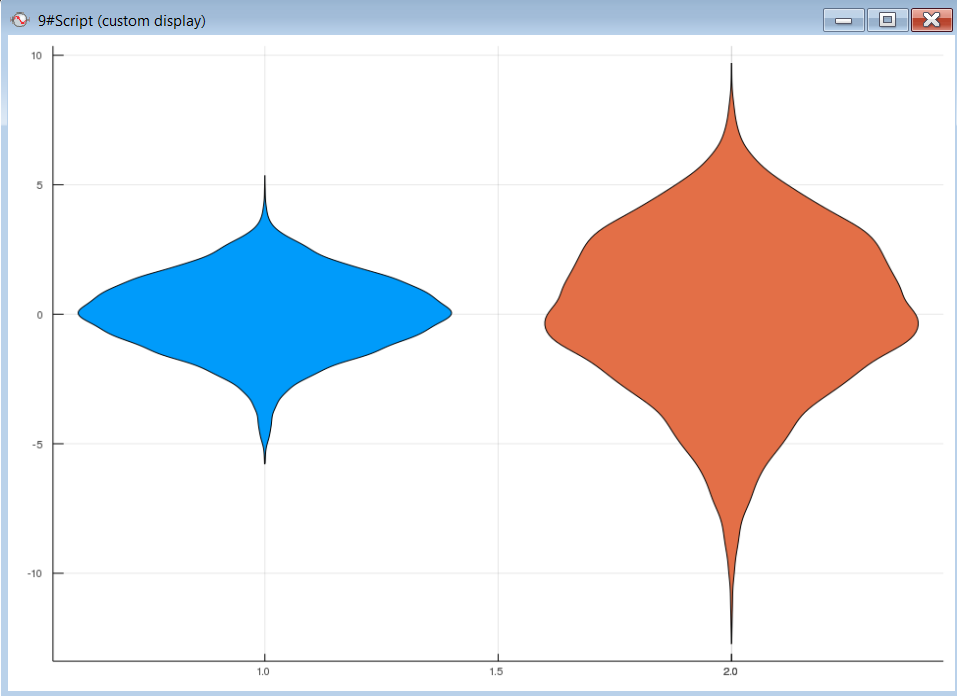957x696 pixels.
Task: Click the top tip of the orange violin
Action: [731, 68]
